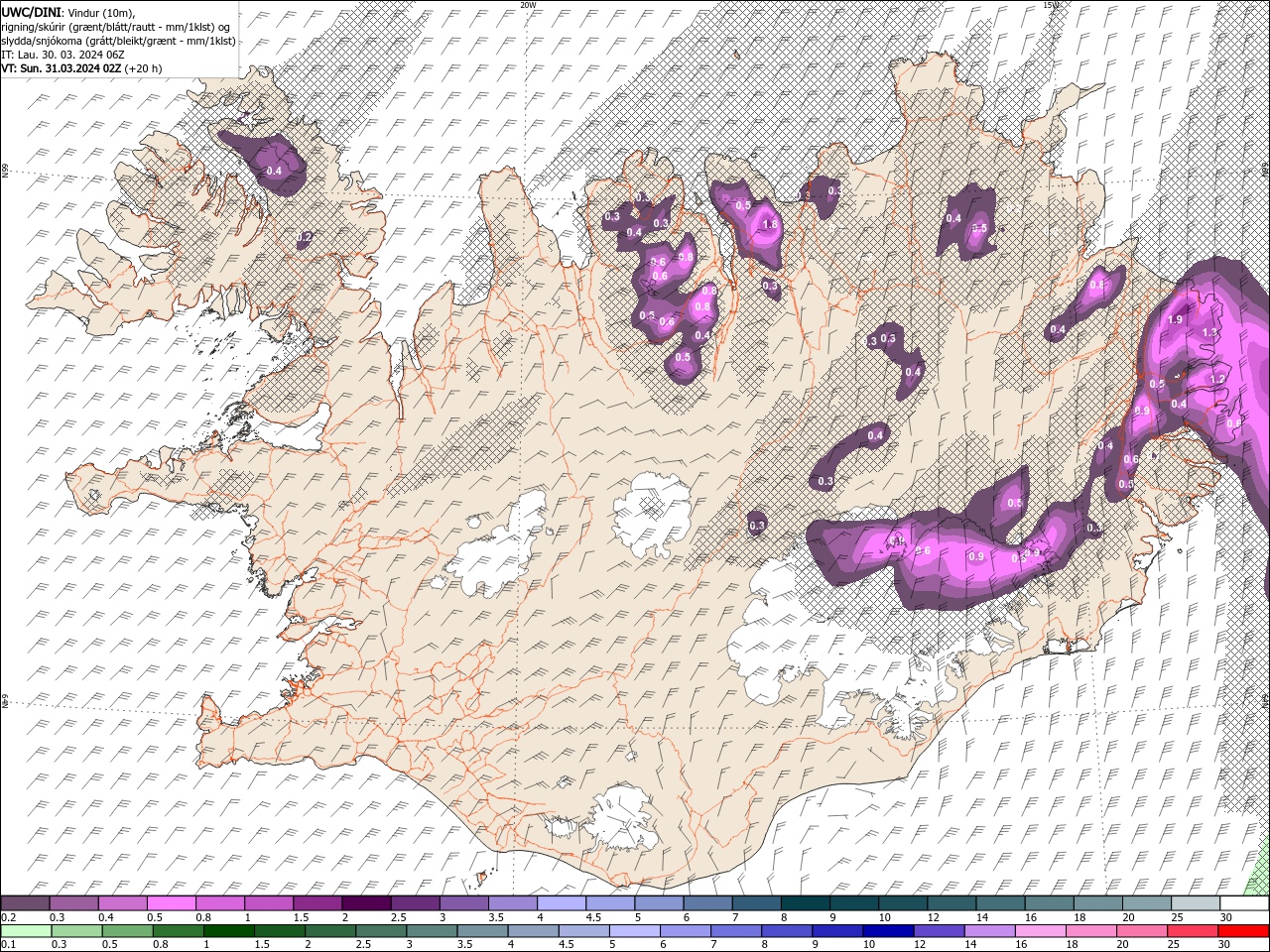Click the 'slydda/snjókoma' legend description line
This screenshot has width=1270, height=952.
tap(118, 41)
